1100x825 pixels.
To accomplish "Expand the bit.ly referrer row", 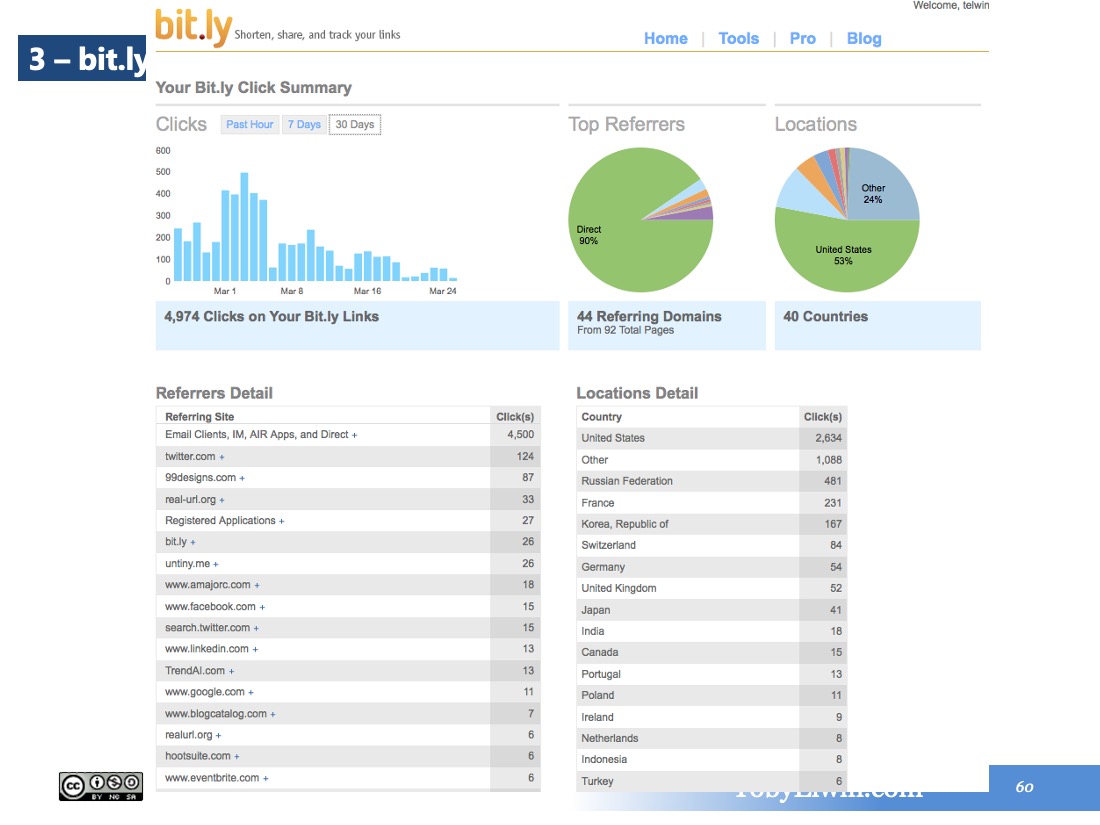I will 193,542.
